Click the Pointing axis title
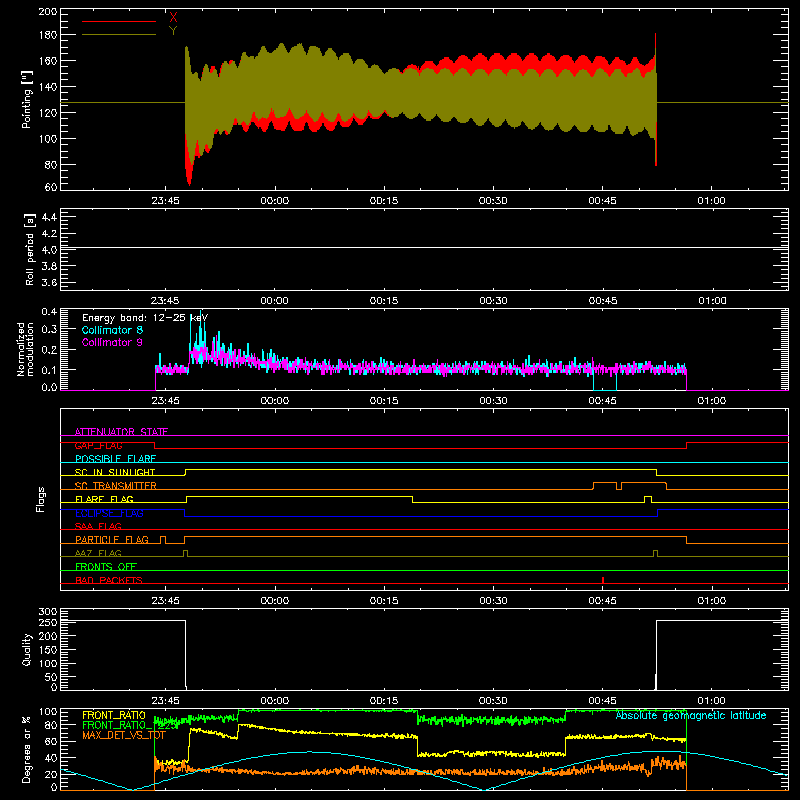Screen dimensions: 800x800 tap(27, 100)
